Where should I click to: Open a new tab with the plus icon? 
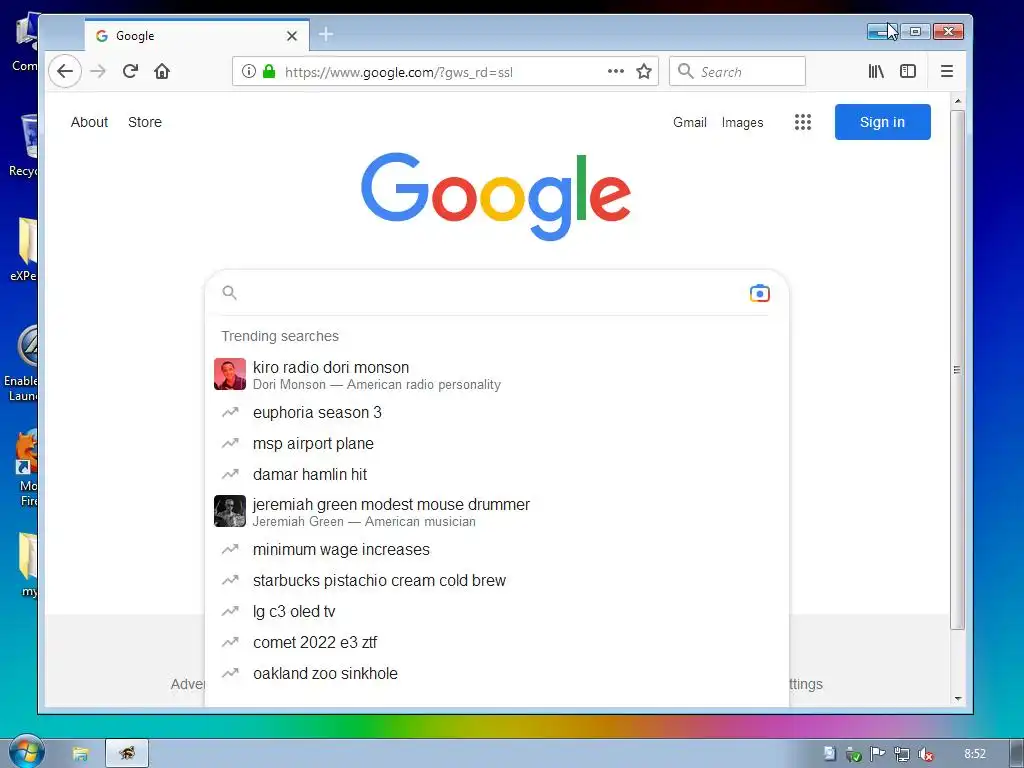tap(326, 34)
